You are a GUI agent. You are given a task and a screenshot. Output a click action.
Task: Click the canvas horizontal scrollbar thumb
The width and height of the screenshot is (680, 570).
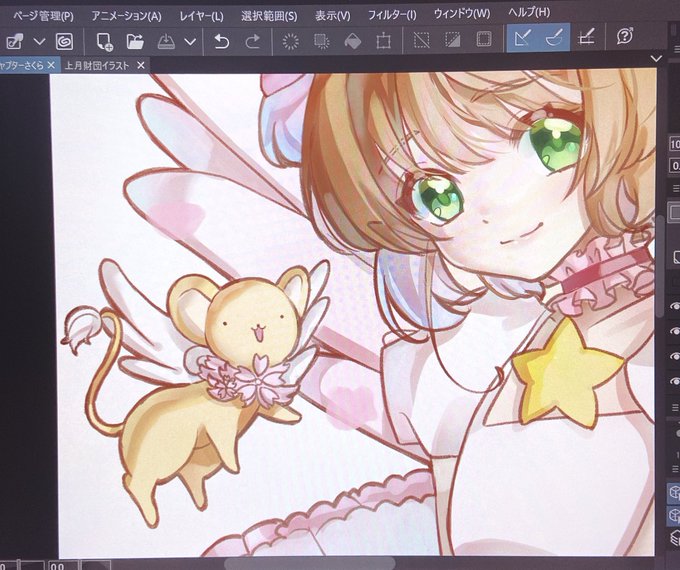(x=310, y=563)
